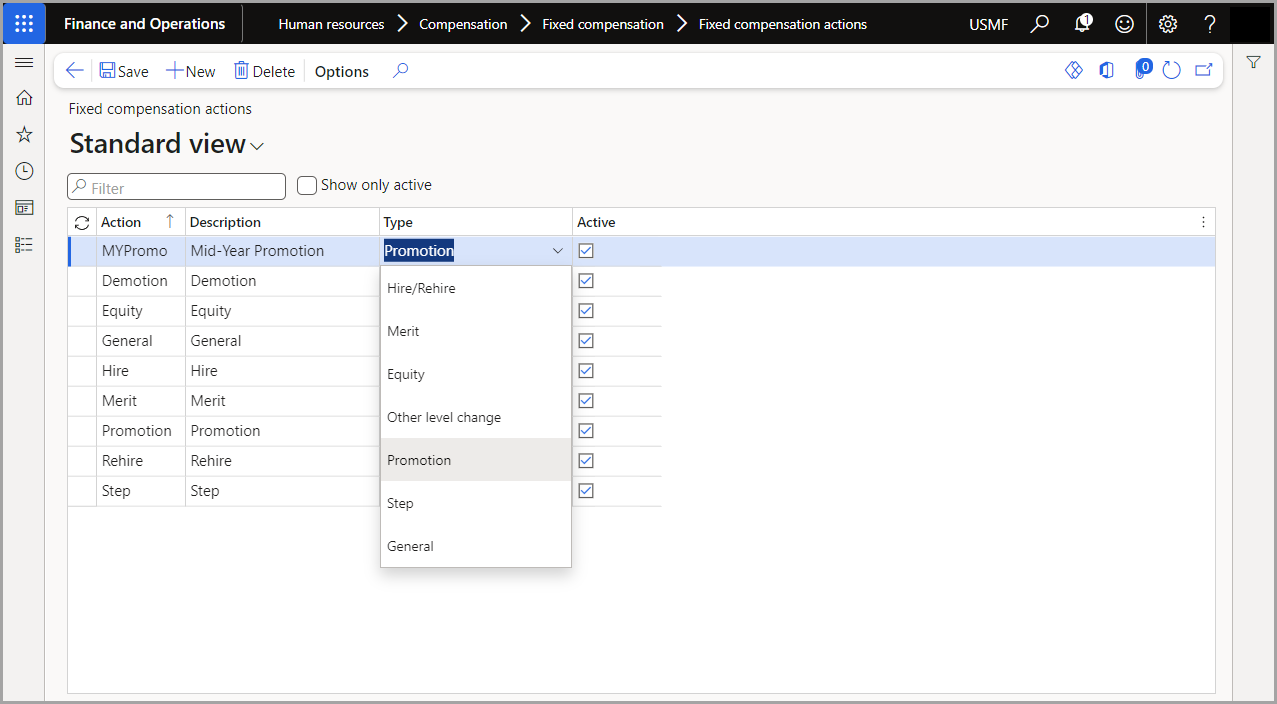Click Fixed compensation actions breadcrumb
This screenshot has width=1277, height=704.
click(x=783, y=24)
